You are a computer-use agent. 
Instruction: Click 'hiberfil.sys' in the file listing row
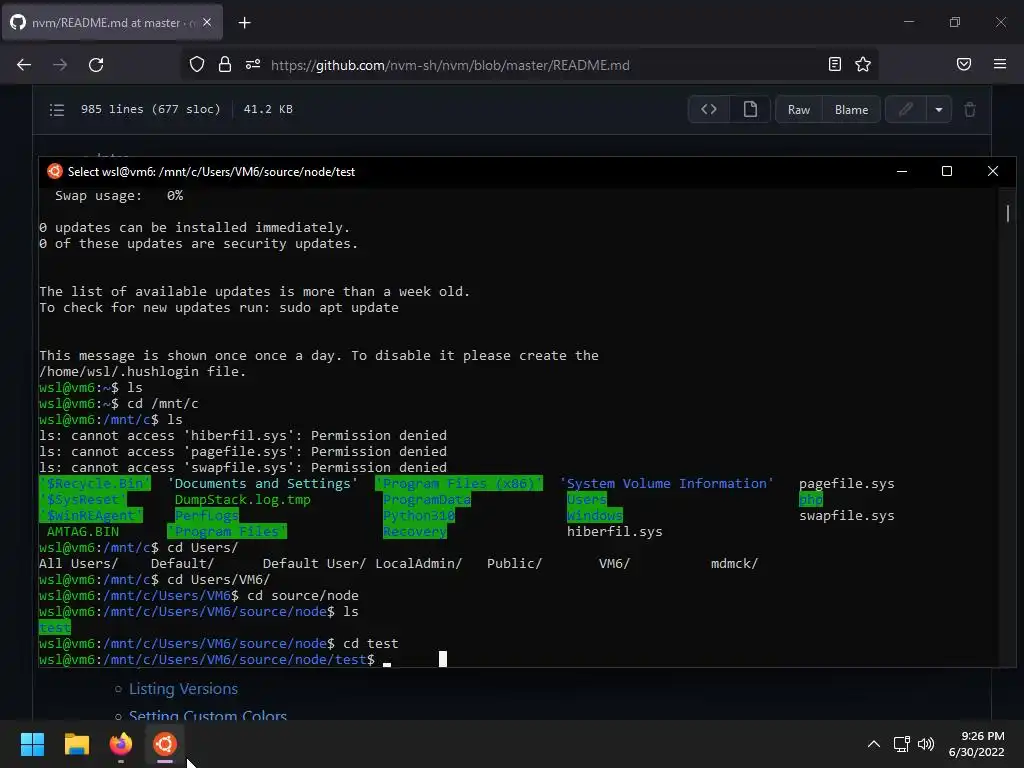[x=615, y=532]
